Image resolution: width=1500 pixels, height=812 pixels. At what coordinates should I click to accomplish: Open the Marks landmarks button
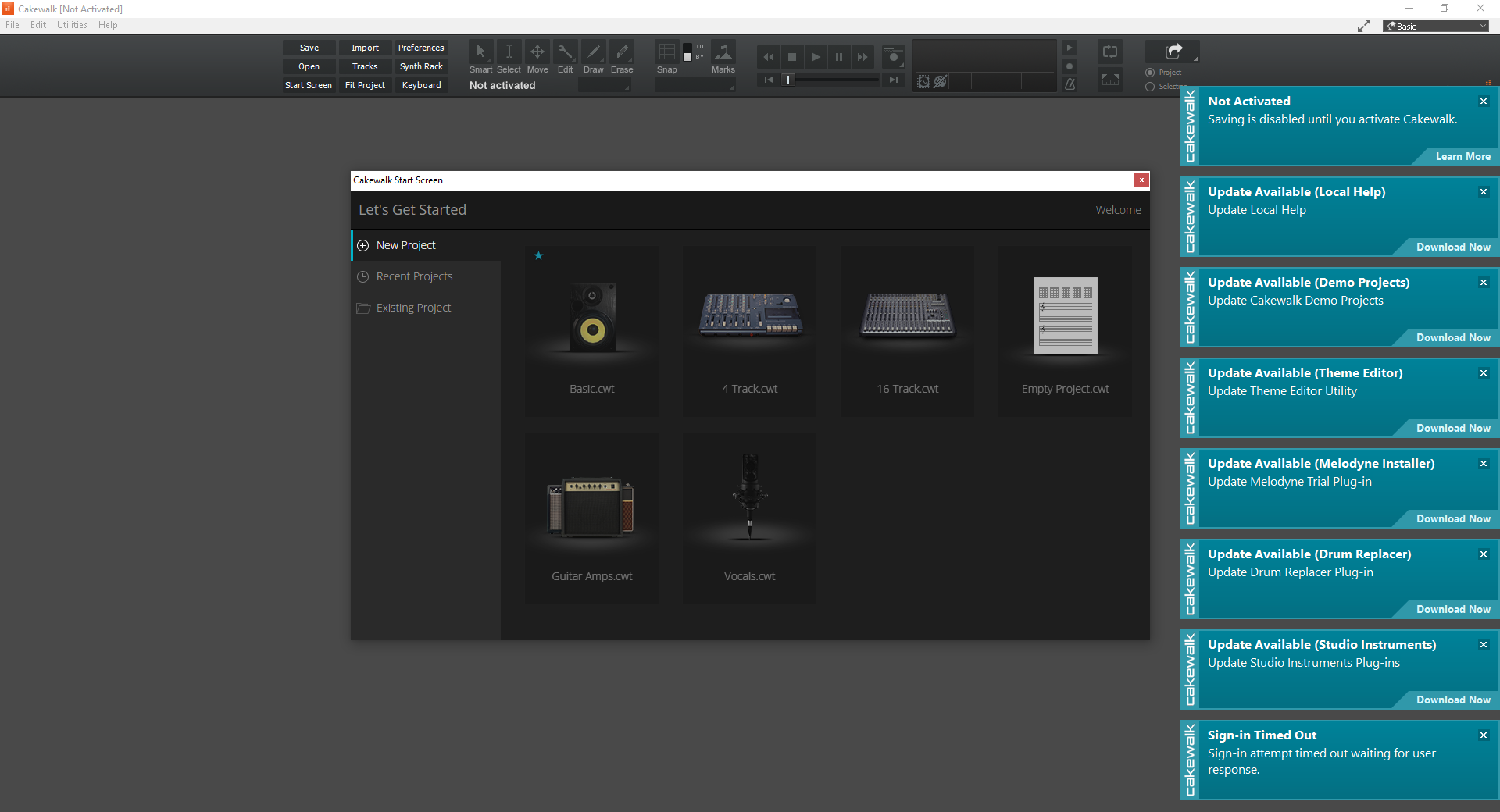pos(723,52)
